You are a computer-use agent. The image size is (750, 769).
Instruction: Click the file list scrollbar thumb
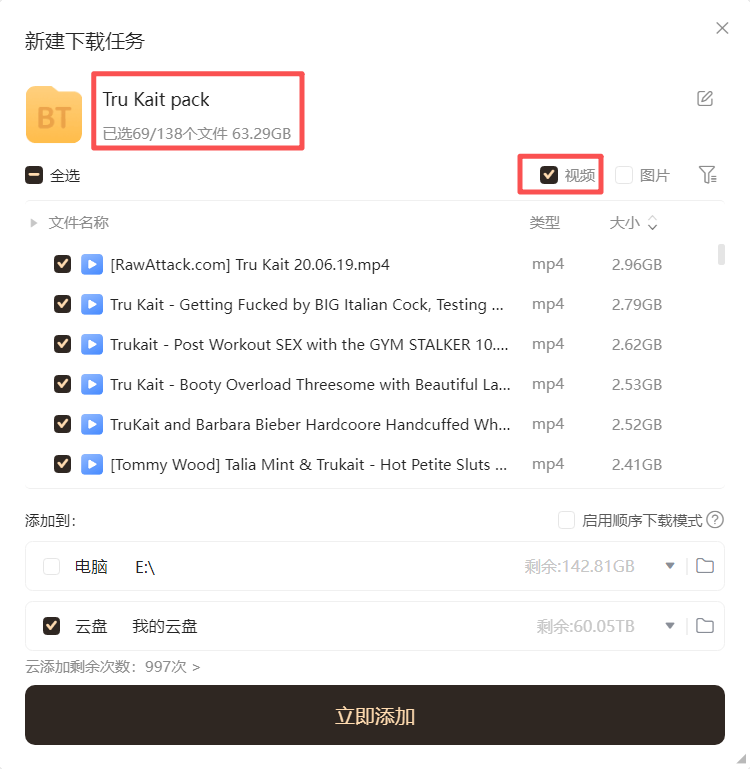(x=721, y=254)
